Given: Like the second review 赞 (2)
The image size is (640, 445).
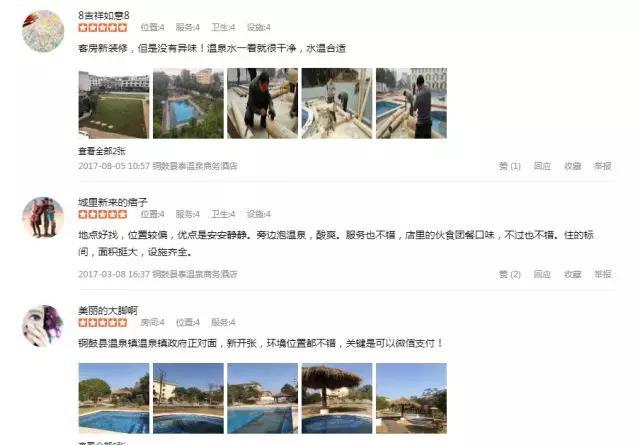Looking at the screenshot, I should click(x=509, y=274).
